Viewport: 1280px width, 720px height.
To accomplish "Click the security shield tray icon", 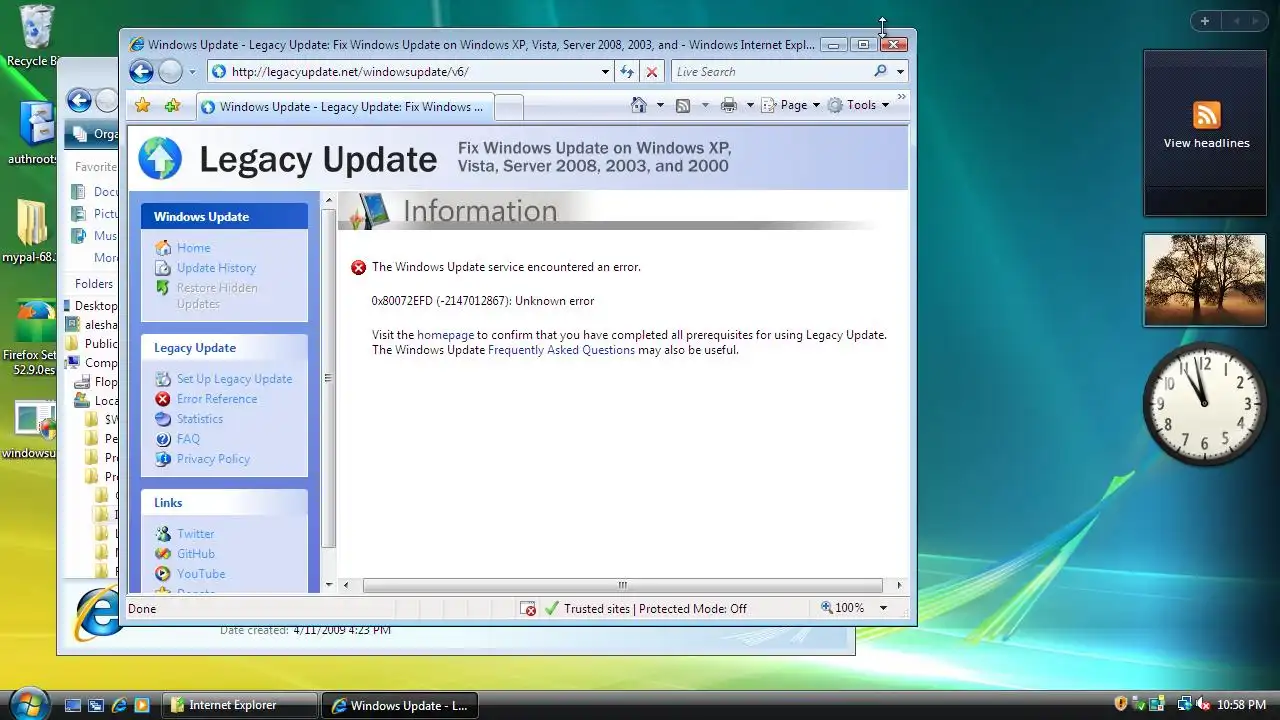I will coord(1121,704).
